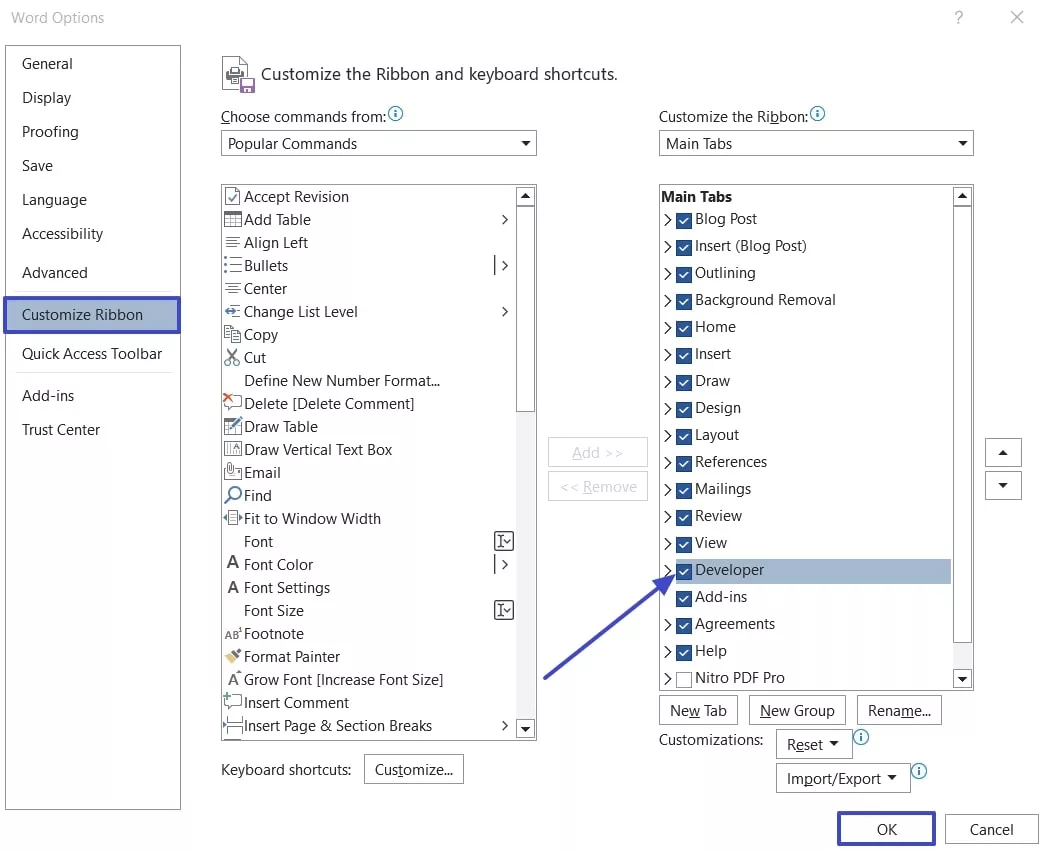Click info icon next to Import/Export
1046x850 pixels.
coord(919,771)
